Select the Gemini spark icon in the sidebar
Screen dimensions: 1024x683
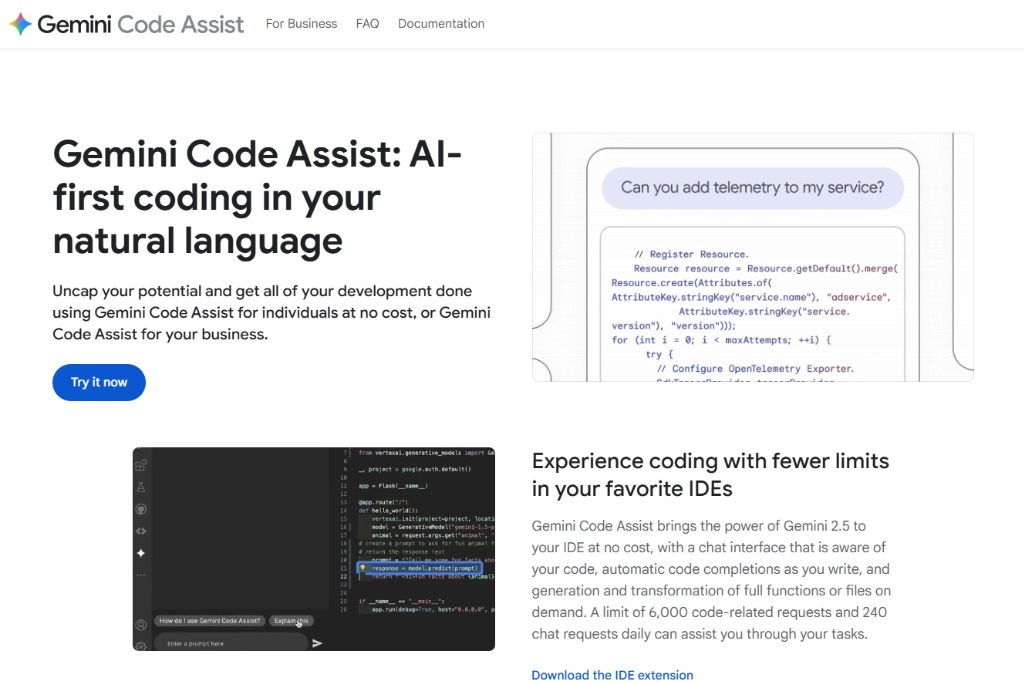point(141,552)
